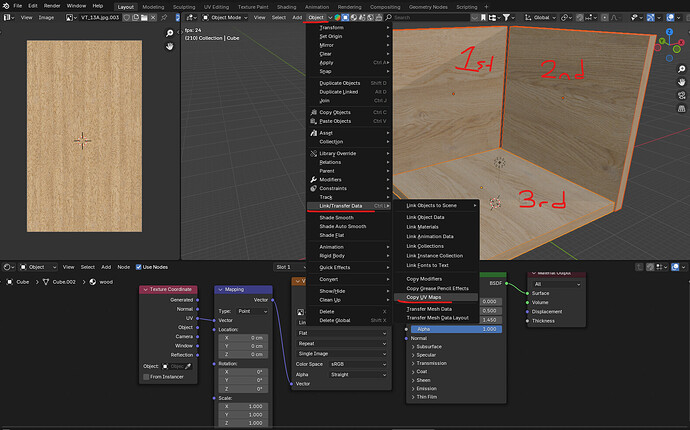
Task: Click the Library Override icon in the Object menu
Action: pyautogui.click(x=313, y=153)
